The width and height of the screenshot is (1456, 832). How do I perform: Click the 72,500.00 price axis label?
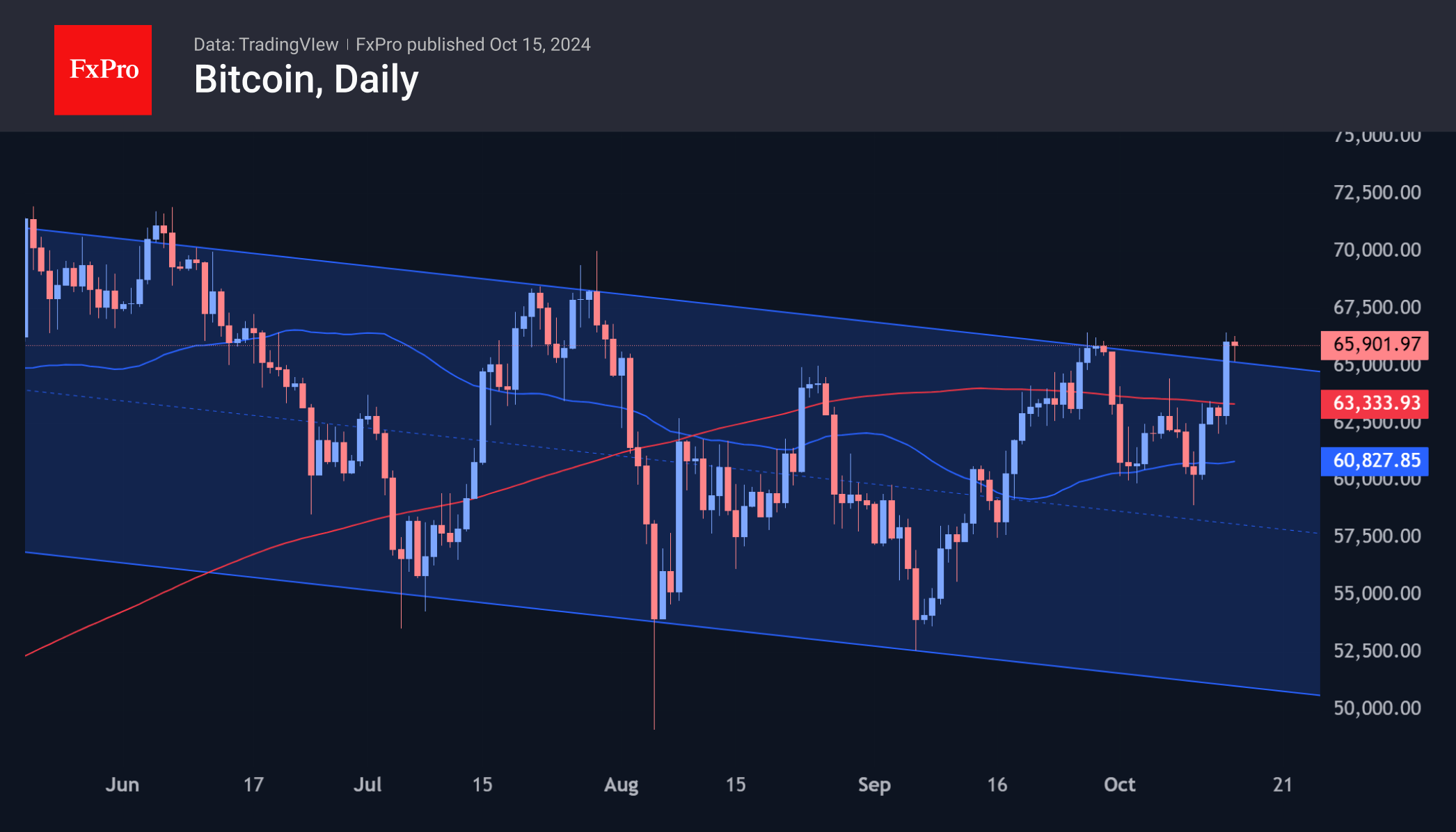1377,193
